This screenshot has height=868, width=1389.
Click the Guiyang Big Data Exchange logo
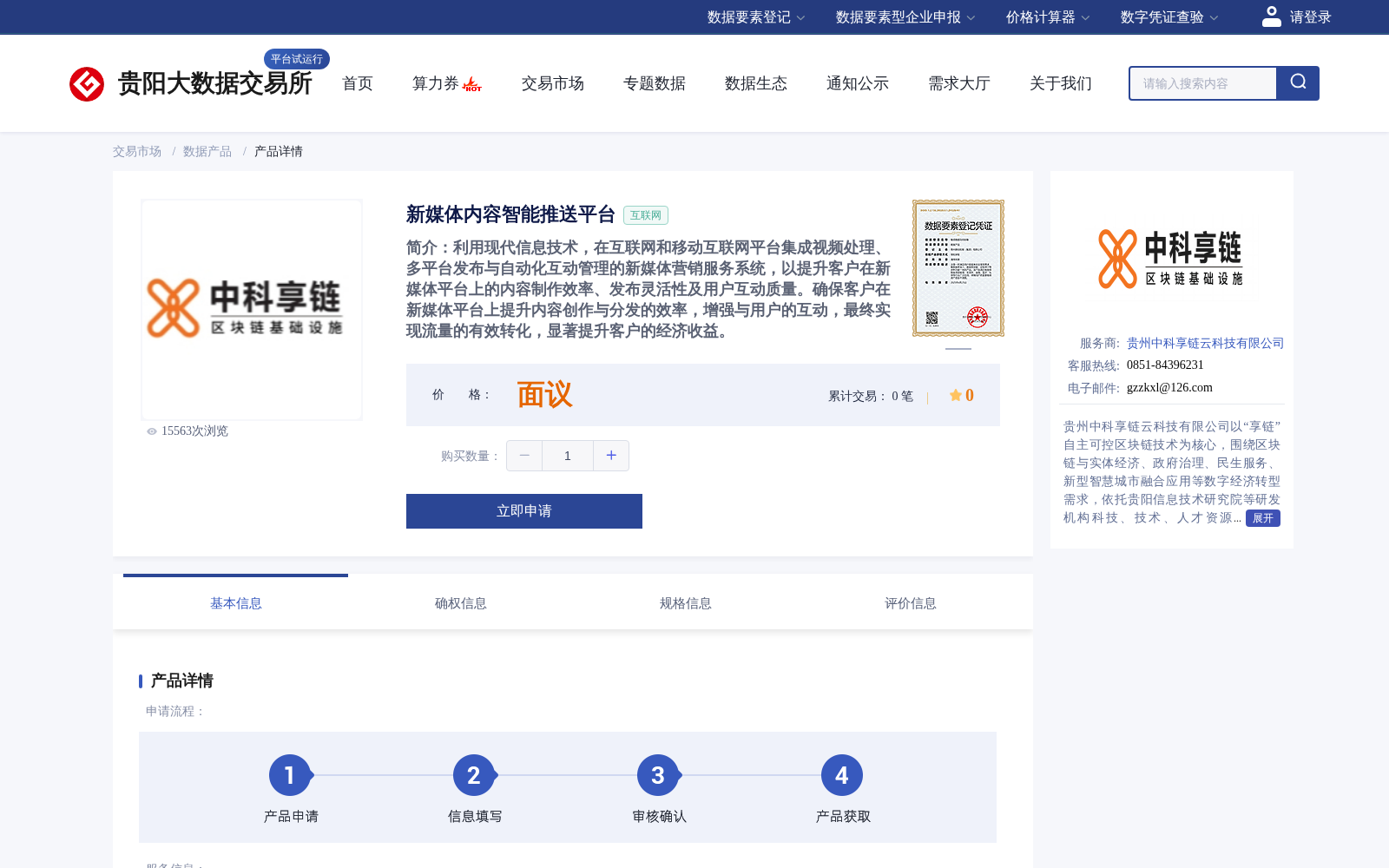pyautogui.click(x=191, y=83)
